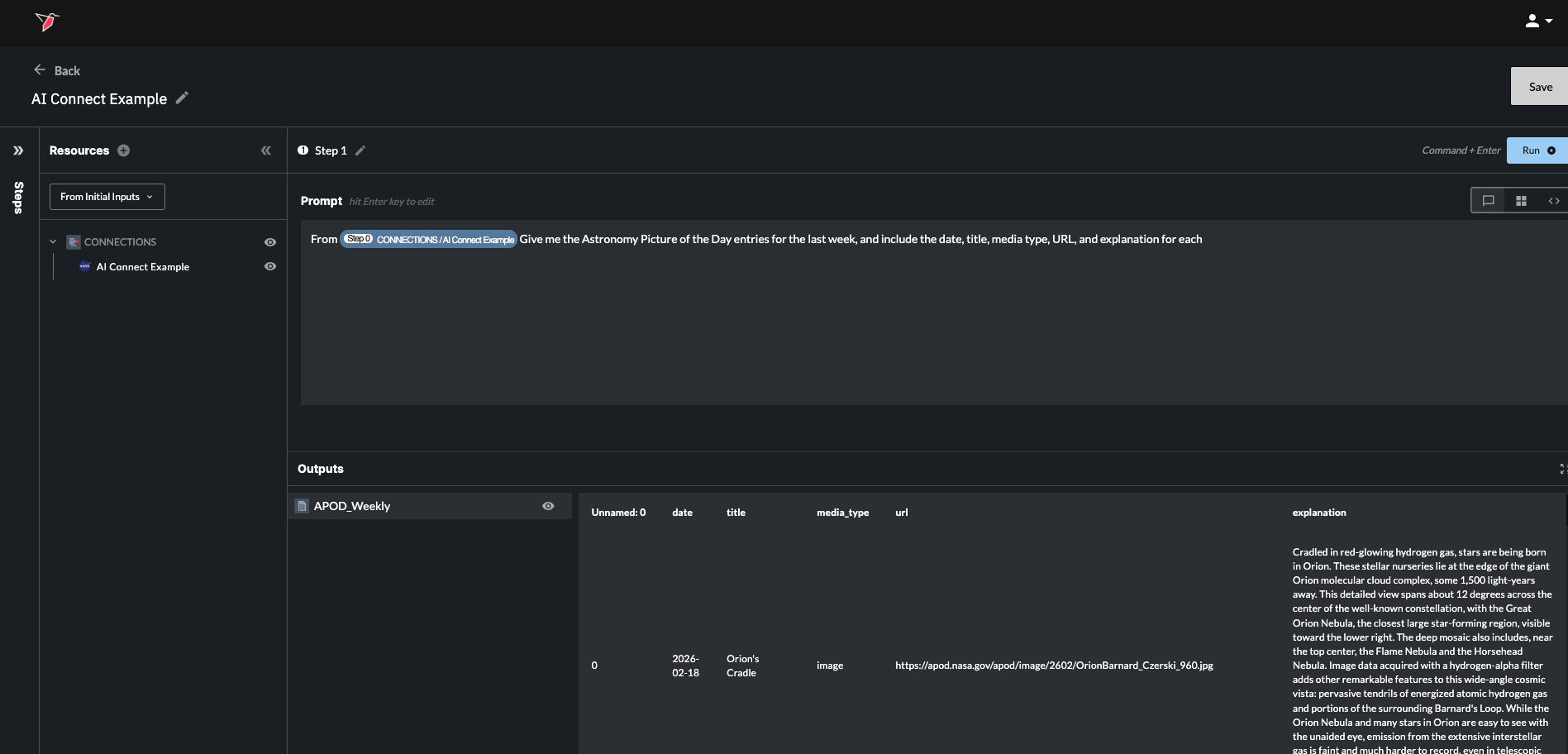Switch to prompt chat view

tap(1488, 201)
